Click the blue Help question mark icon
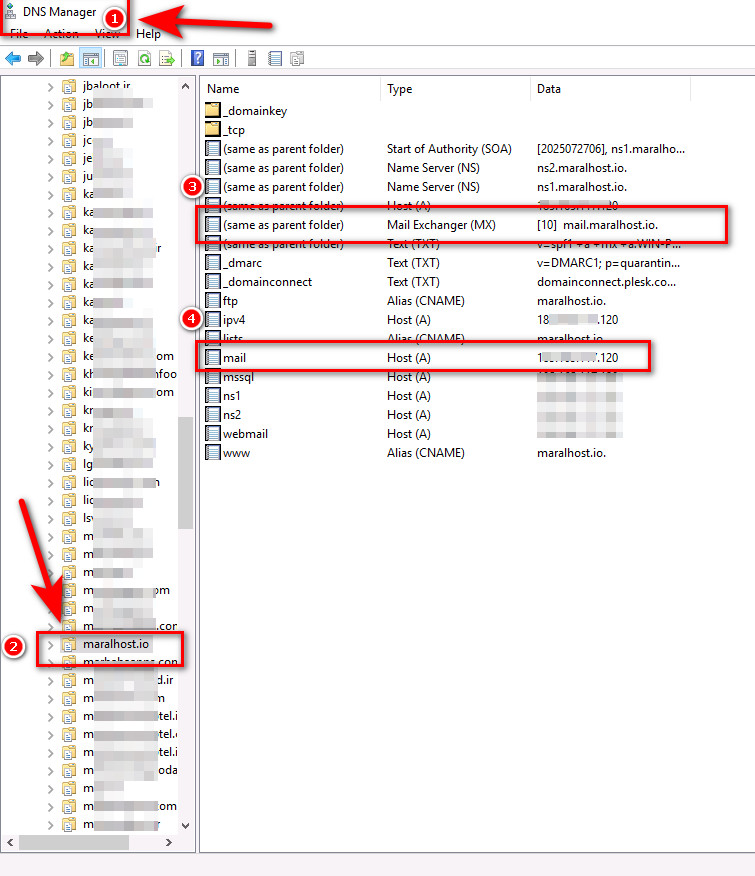This screenshot has width=755, height=876. (198, 59)
